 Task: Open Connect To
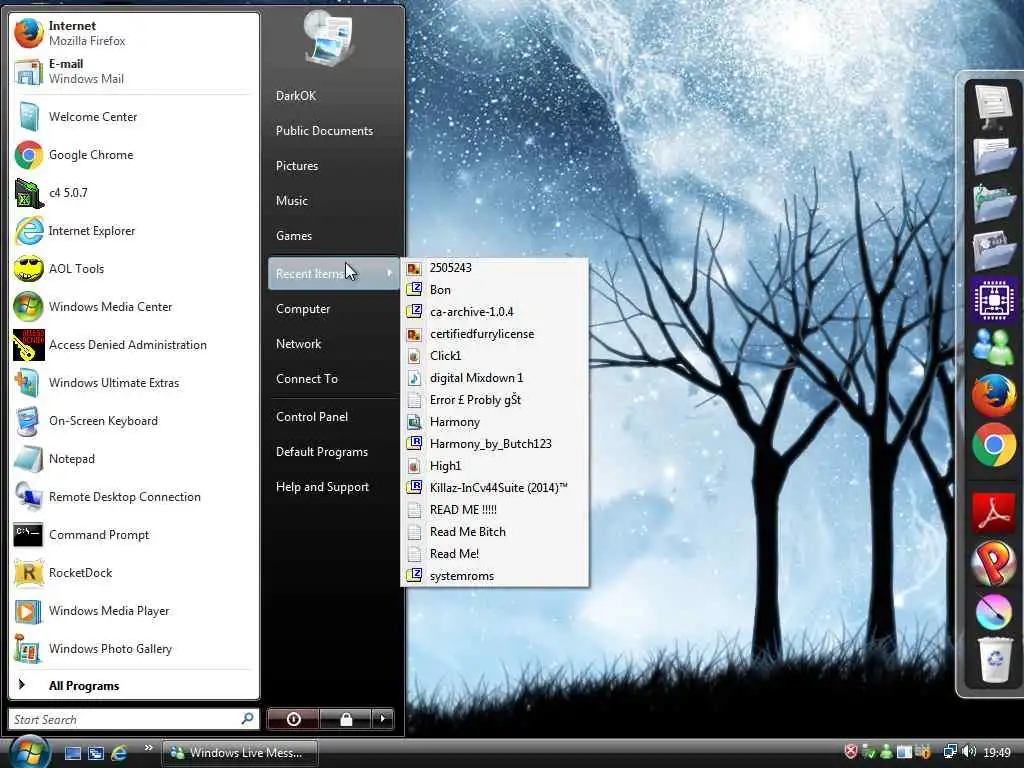[x=333, y=379]
